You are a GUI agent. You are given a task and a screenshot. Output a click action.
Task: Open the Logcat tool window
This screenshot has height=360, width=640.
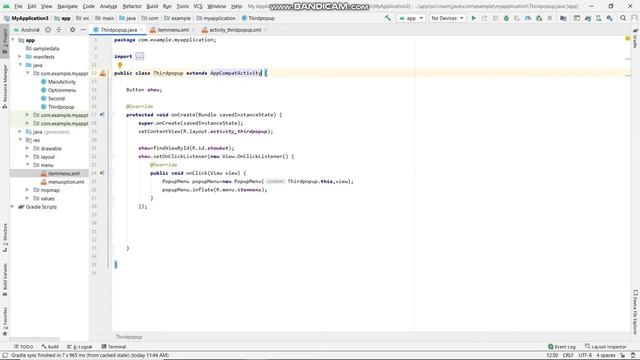(x=80, y=347)
